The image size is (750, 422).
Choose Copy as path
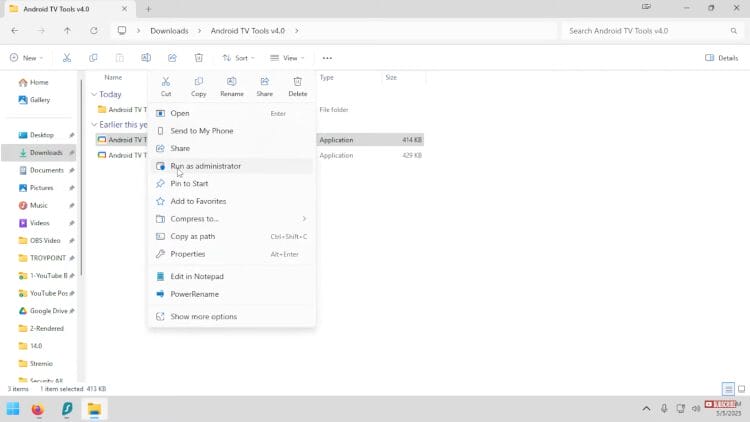tap(232, 236)
